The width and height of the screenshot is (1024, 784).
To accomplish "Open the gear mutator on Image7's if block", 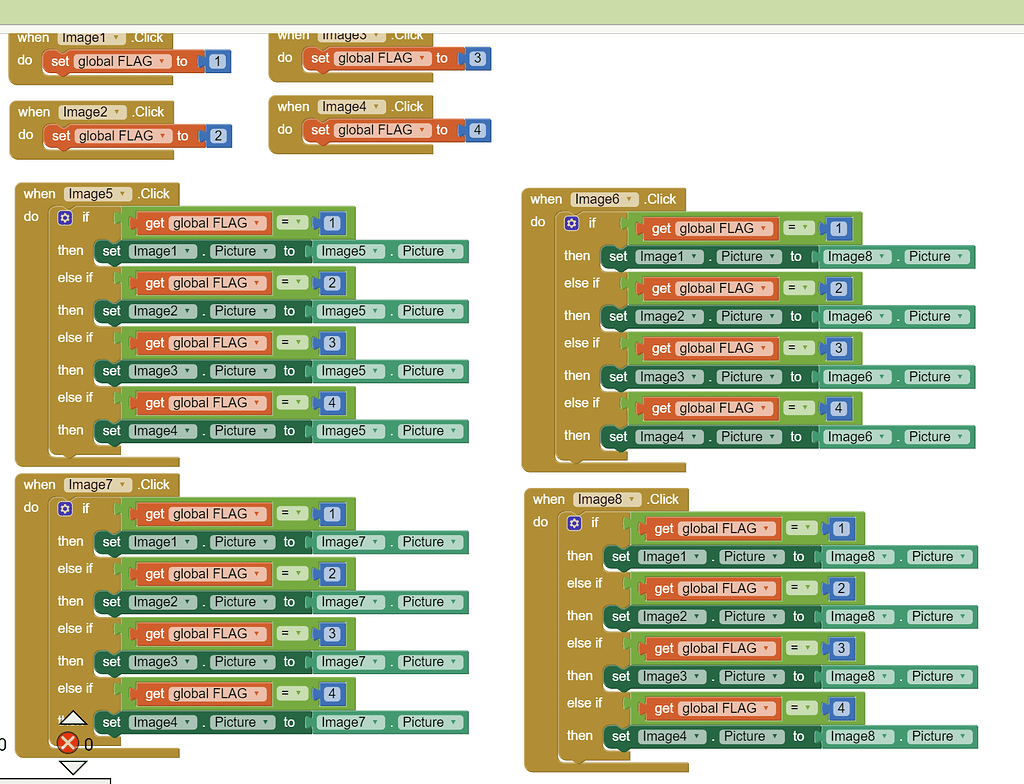I will click(x=66, y=509).
